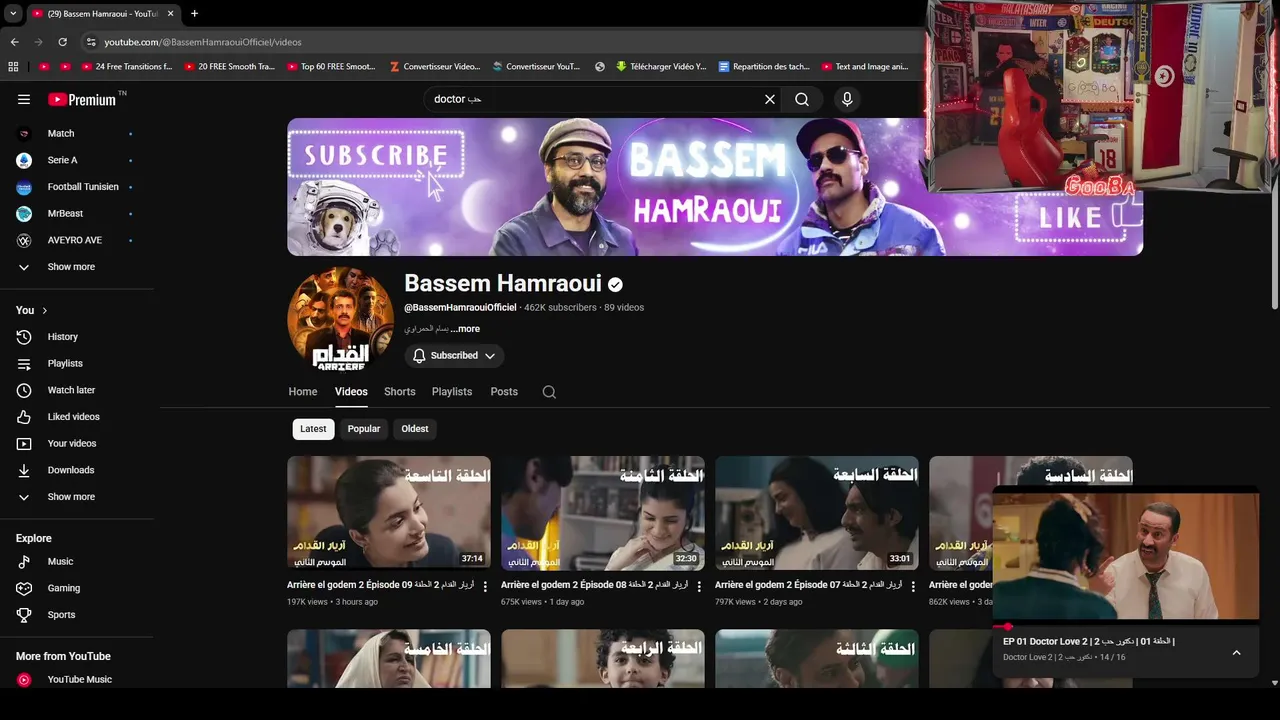The width and height of the screenshot is (1280, 720).
Task: Expand the Doctor Love 2 playlist panel
Action: (x=1236, y=652)
